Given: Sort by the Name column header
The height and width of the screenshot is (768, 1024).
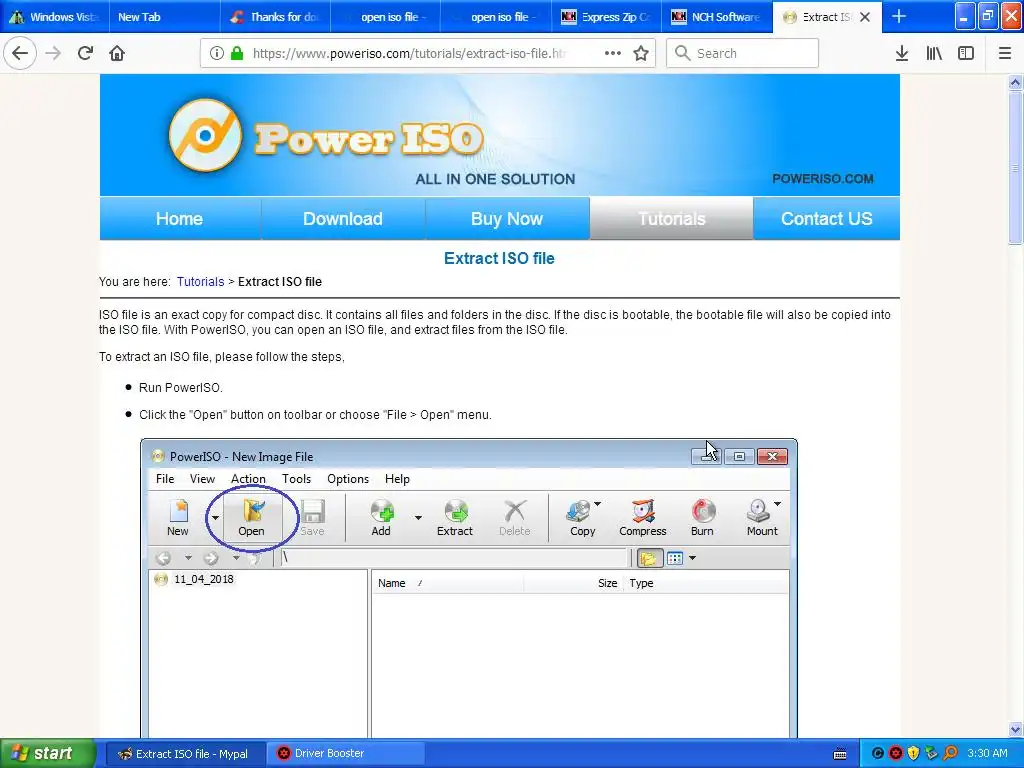Looking at the screenshot, I should (392, 583).
